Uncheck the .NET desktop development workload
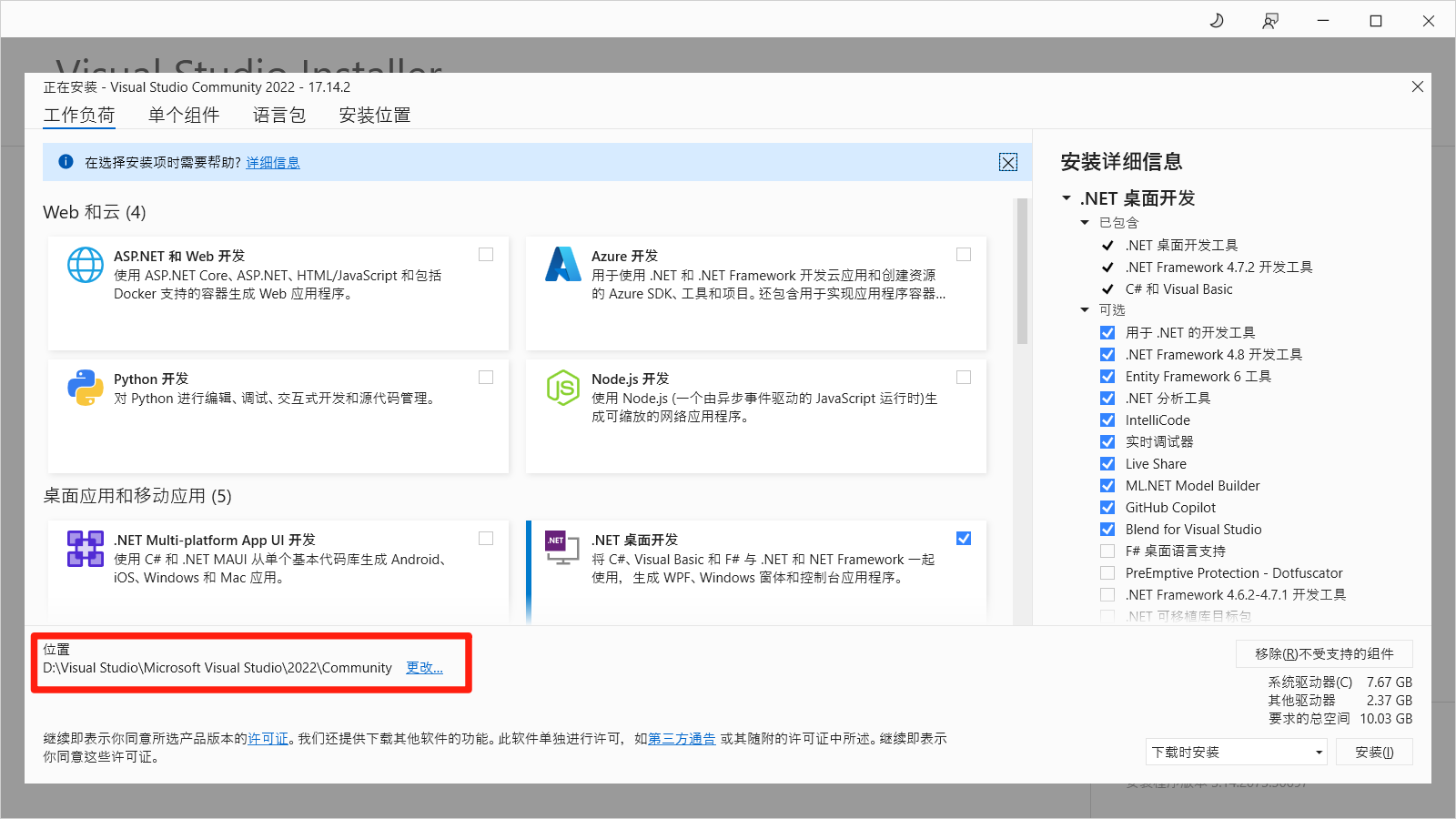1456x819 pixels. (964, 539)
